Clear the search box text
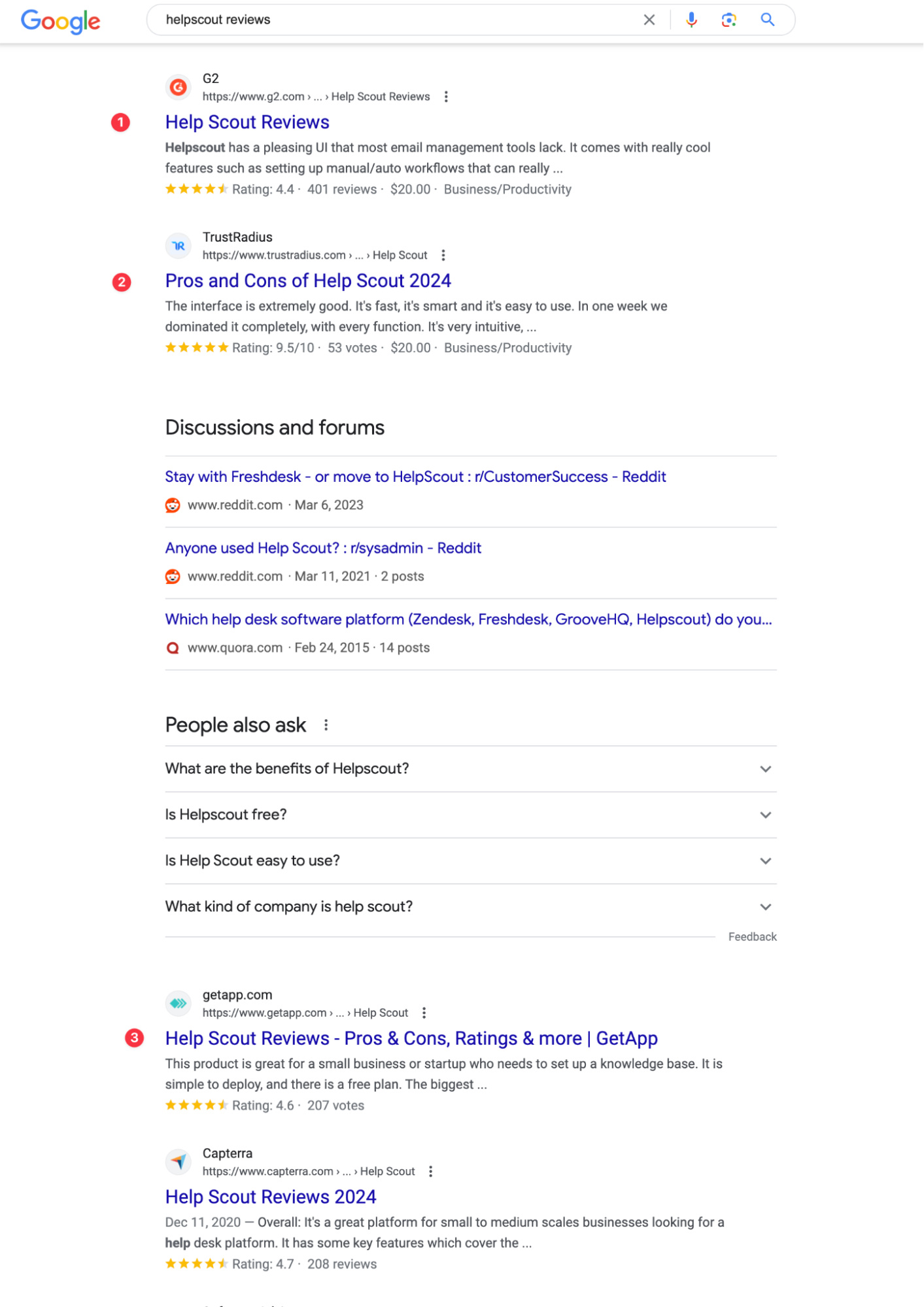 tap(649, 20)
